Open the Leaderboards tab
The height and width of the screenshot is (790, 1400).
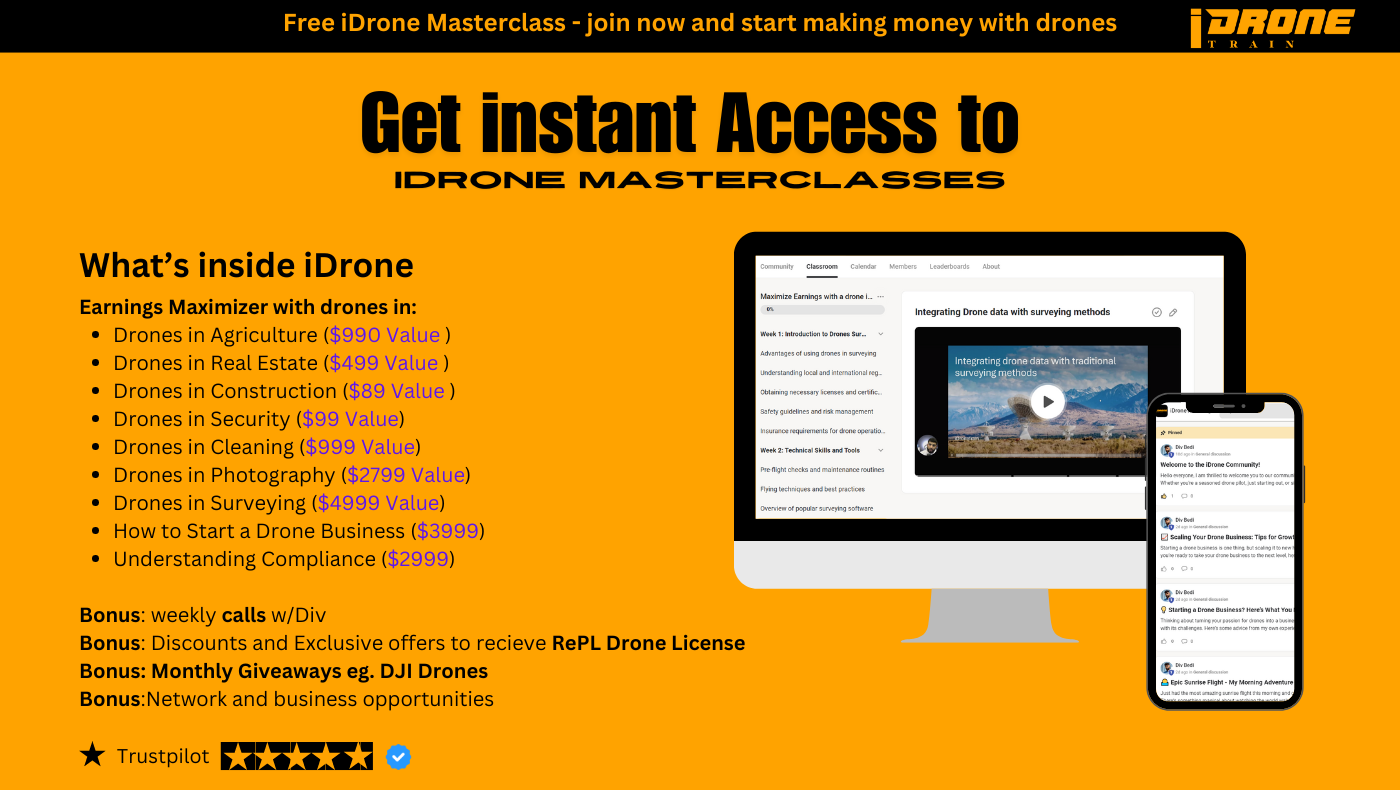(x=948, y=266)
